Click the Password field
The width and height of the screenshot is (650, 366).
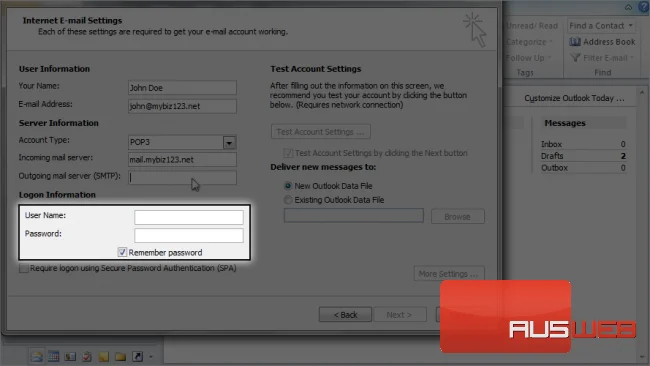click(189, 235)
